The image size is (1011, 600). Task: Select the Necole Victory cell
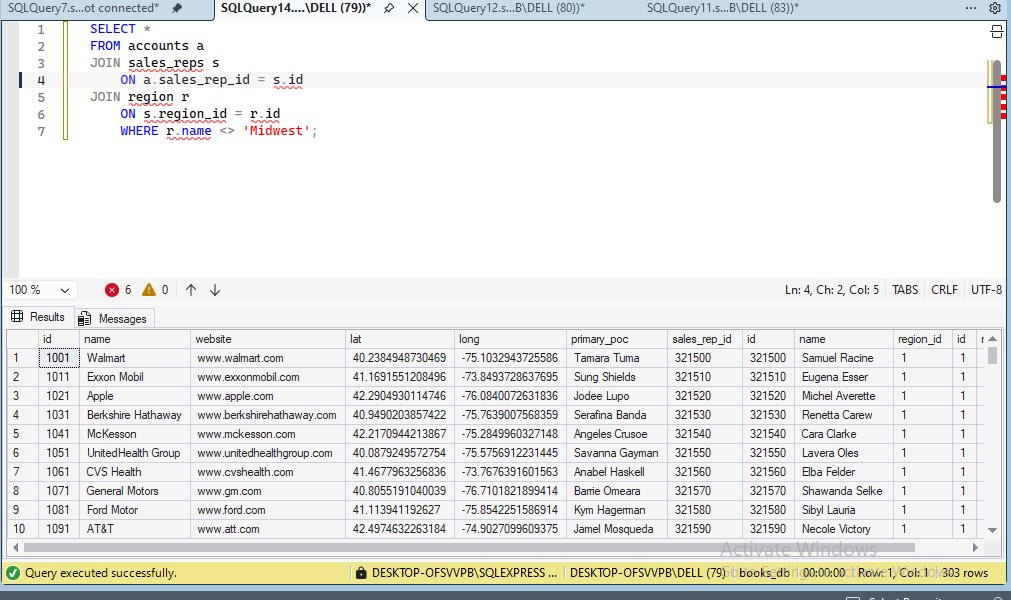tap(843, 529)
